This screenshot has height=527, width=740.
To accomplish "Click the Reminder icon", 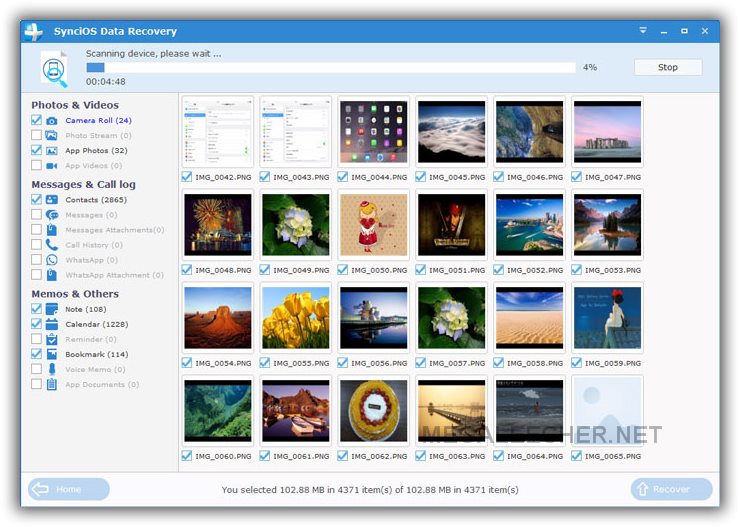I will [51, 340].
